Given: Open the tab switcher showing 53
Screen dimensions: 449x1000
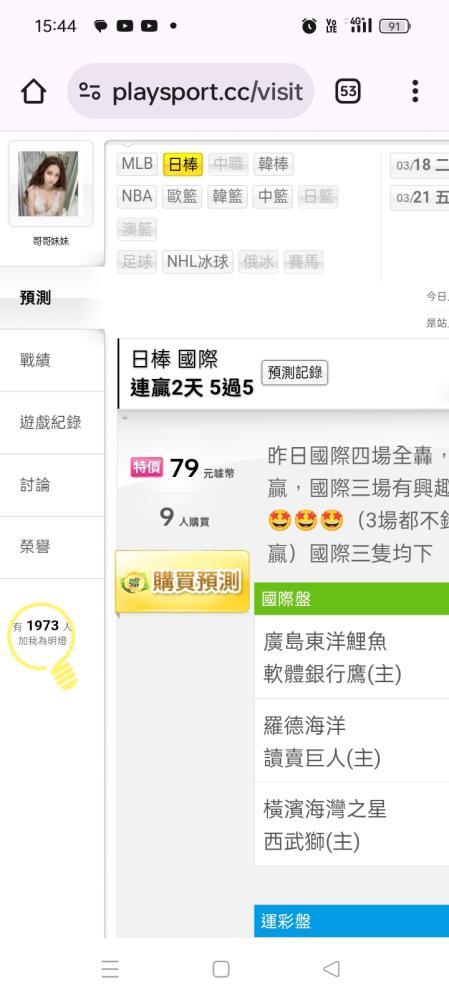Looking at the screenshot, I should [348, 92].
